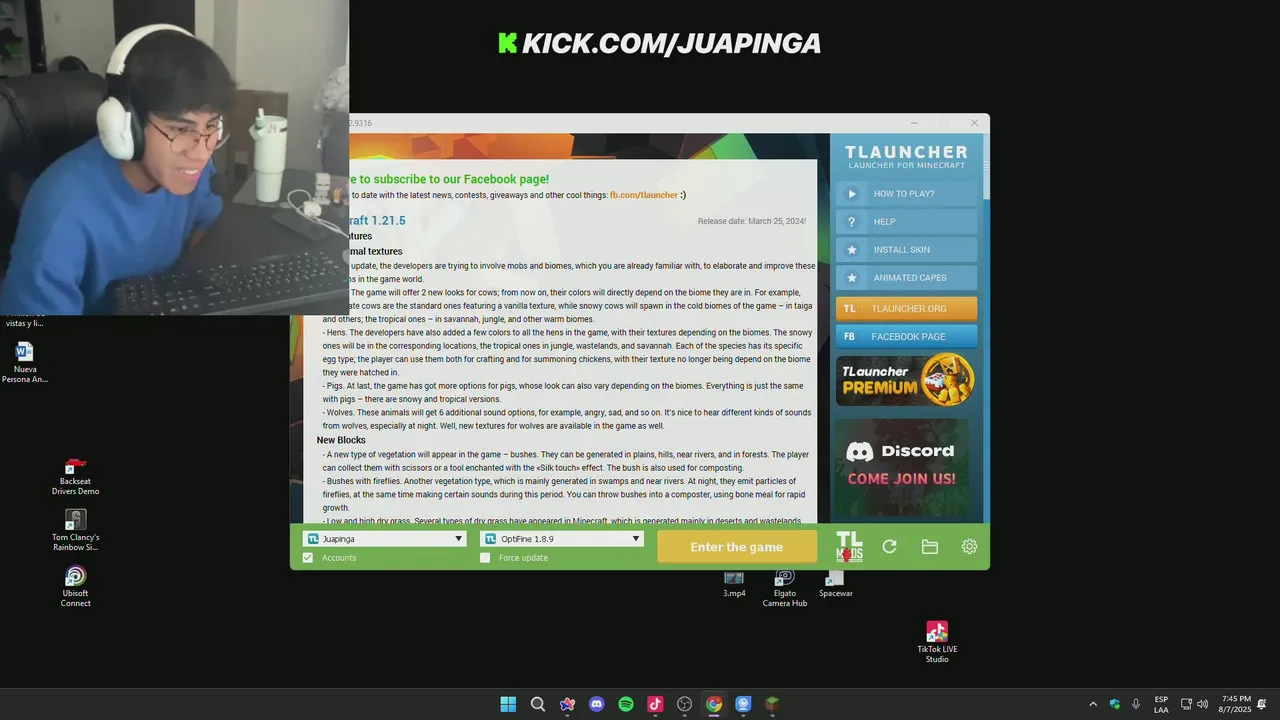Open taskbar Search
The image size is (1280, 720).
click(x=538, y=704)
